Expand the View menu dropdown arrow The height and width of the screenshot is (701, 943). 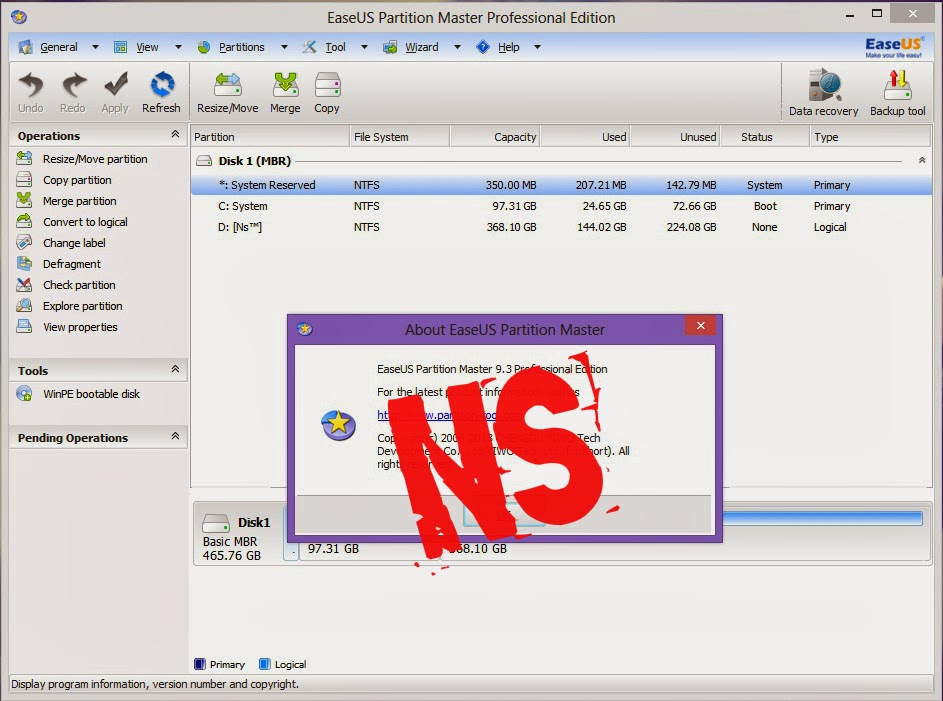coord(178,47)
